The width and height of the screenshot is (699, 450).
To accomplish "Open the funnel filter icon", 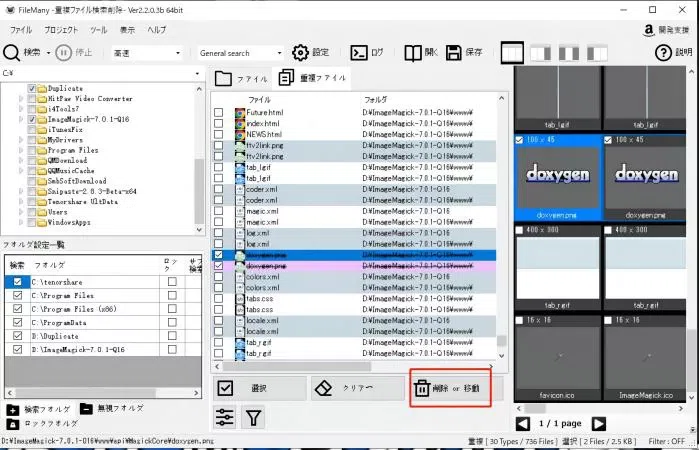I will (253, 417).
